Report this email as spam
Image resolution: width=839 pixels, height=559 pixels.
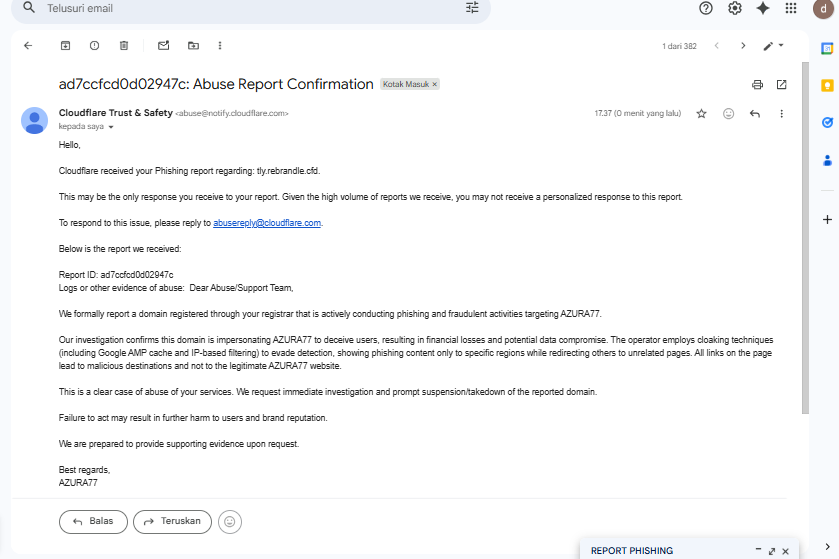click(94, 45)
